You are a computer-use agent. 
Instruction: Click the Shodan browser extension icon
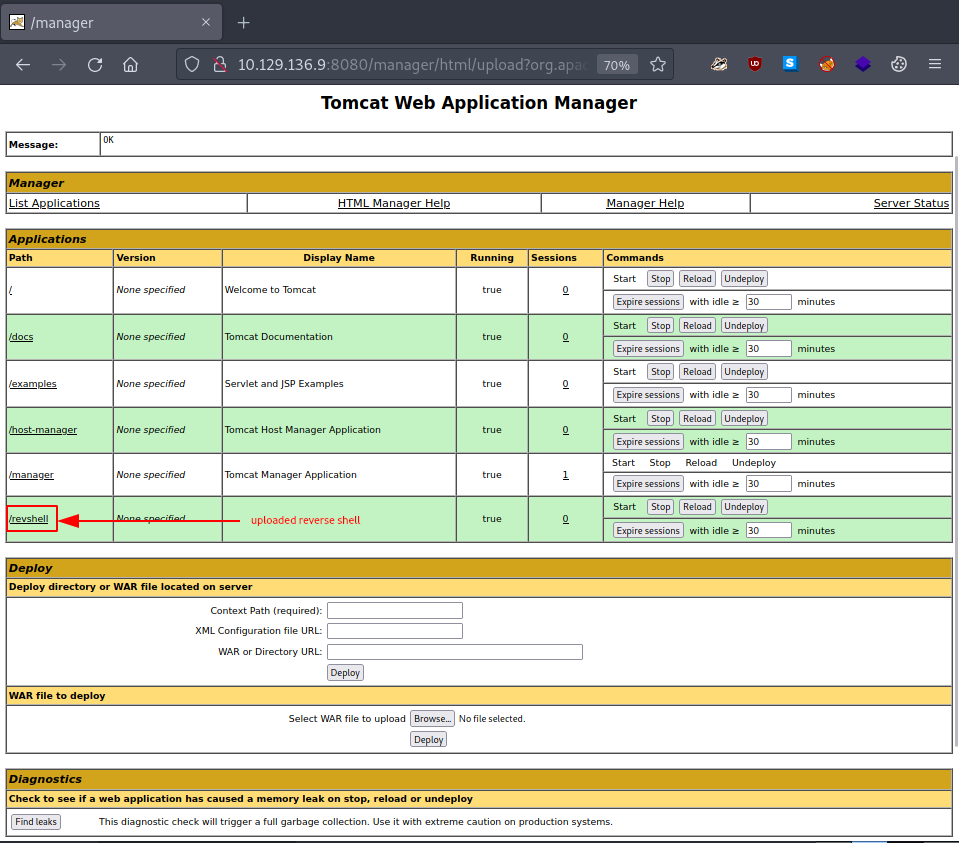(791, 63)
